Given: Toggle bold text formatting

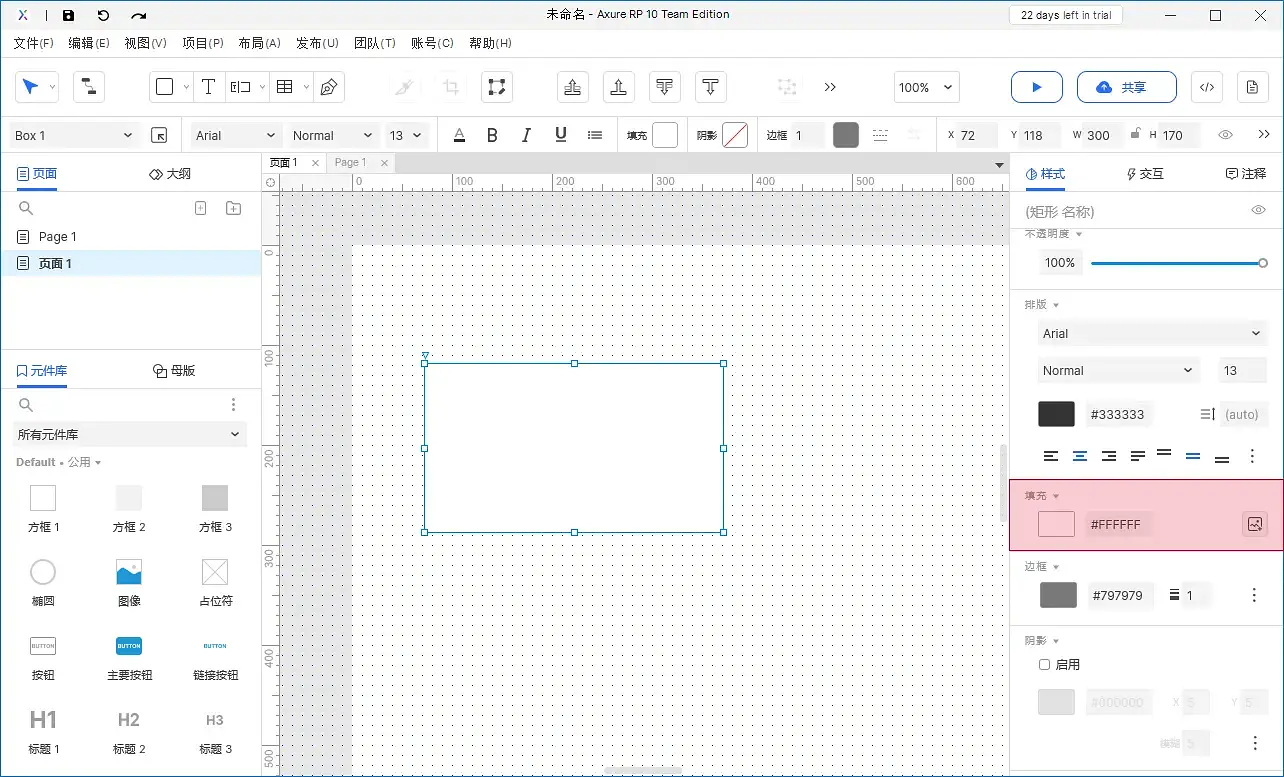Looking at the screenshot, I should coord(492,135).
